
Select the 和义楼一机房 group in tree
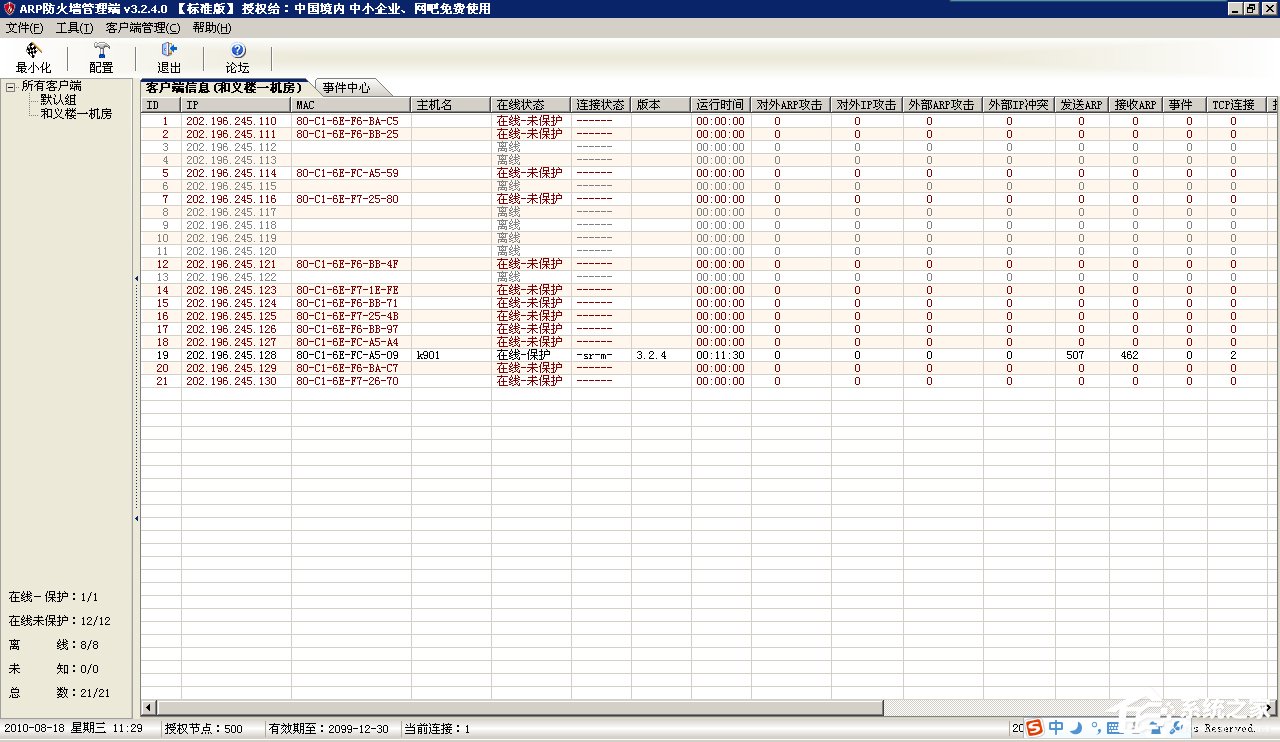[76, 114]
